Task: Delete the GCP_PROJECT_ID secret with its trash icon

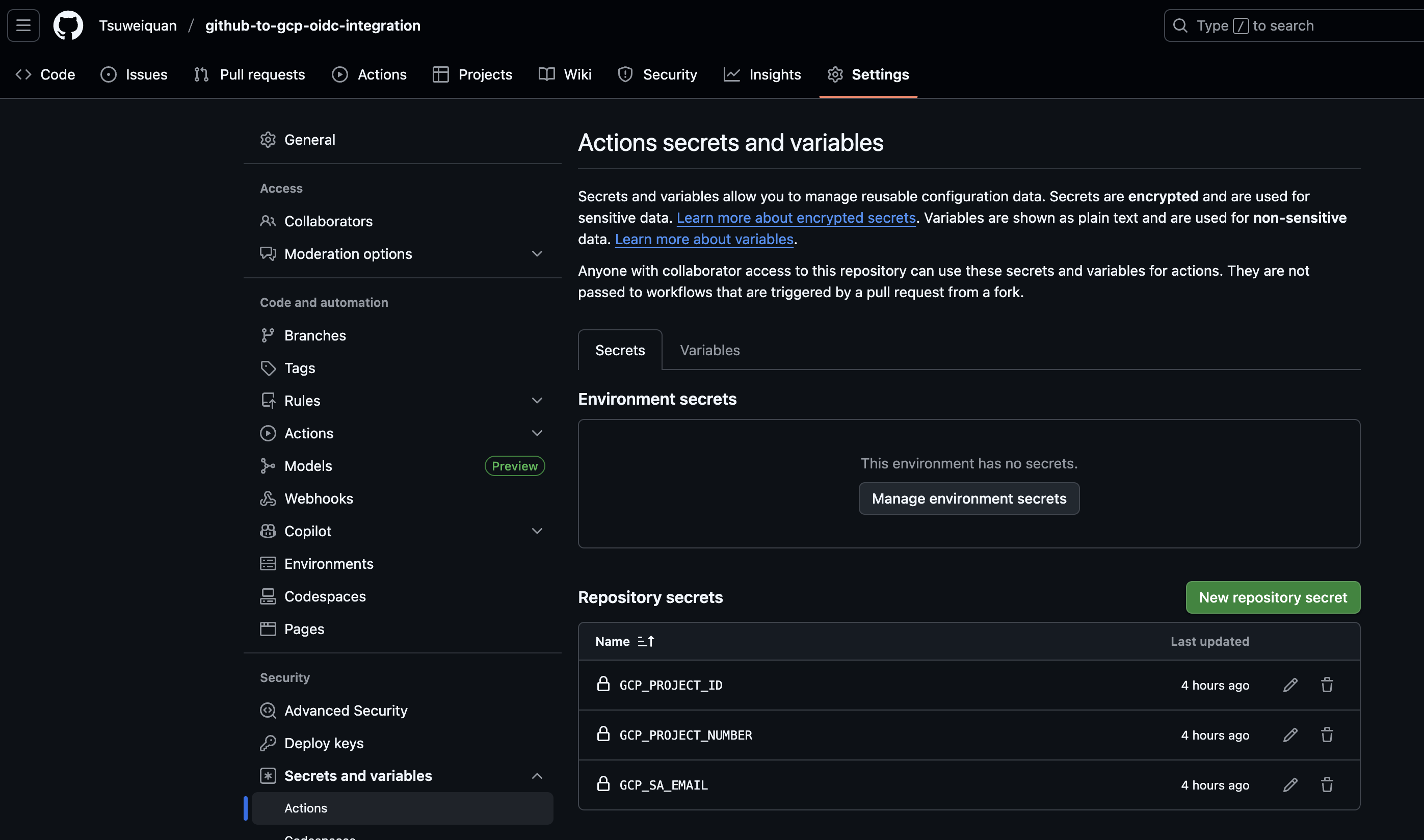Action: pos(1327,685)
